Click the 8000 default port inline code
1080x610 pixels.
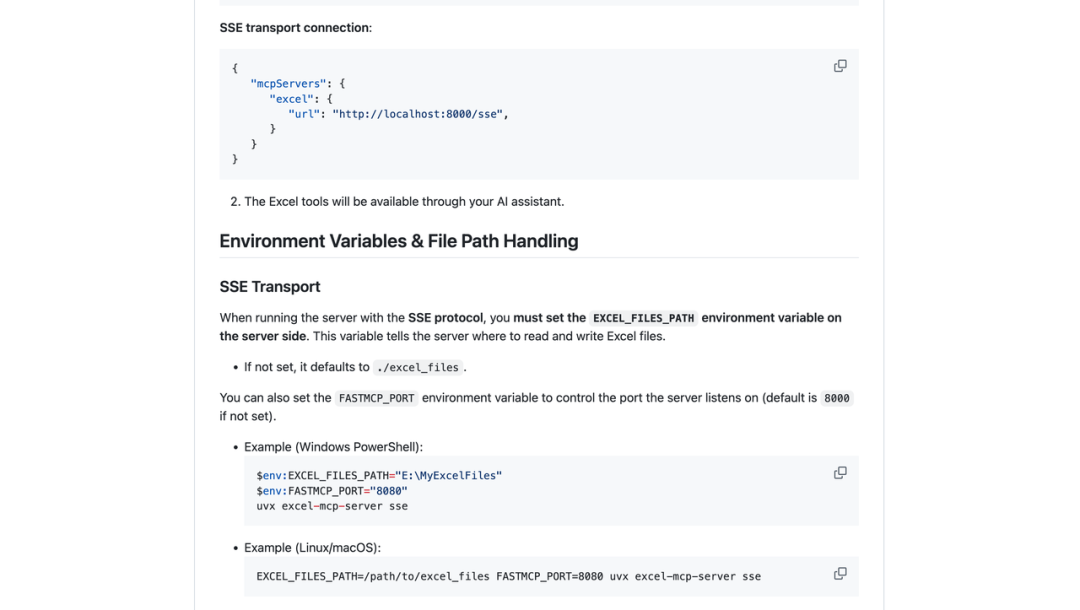836,398
